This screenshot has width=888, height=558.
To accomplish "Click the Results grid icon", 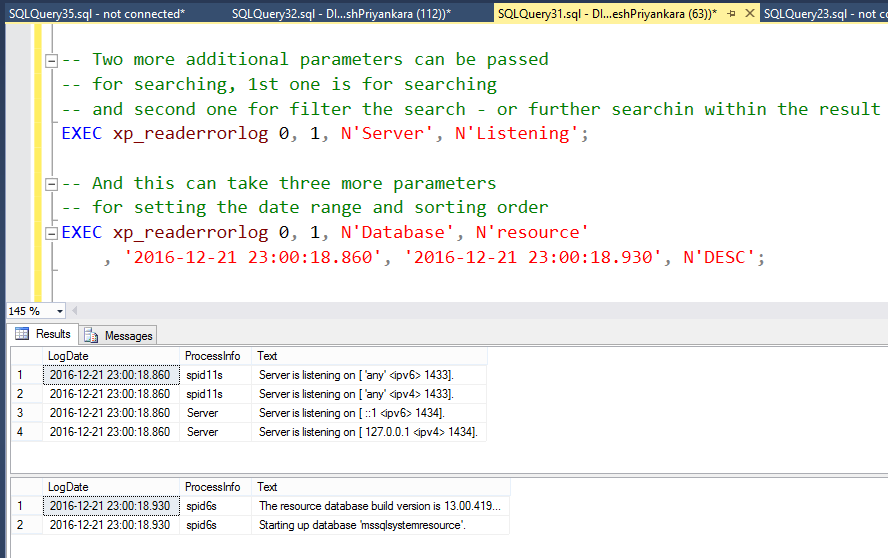I will point(22,334).
